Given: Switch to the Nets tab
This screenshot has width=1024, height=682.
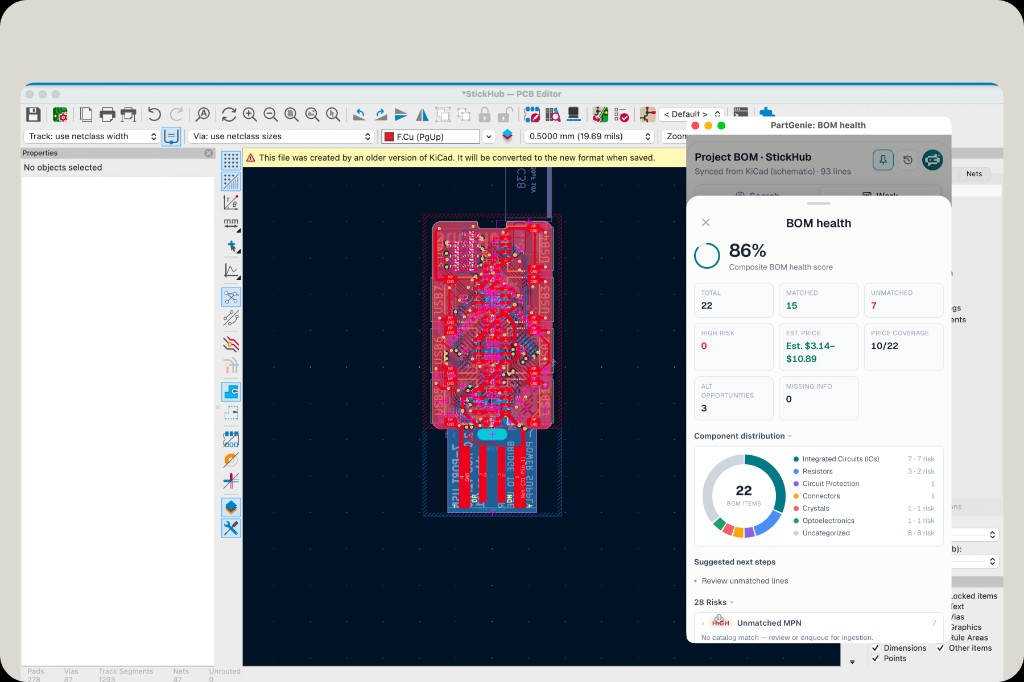Looking at the screenshot, I should click(x=974, y=174).
